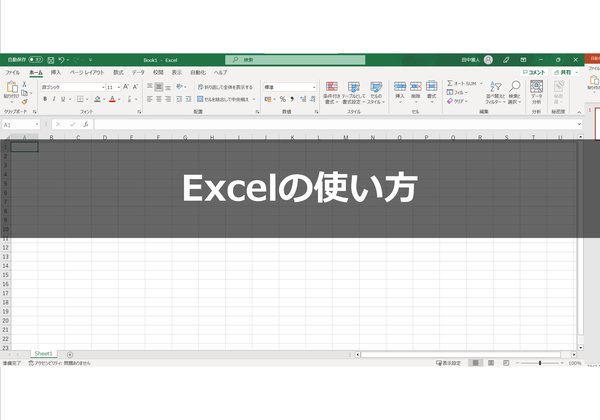Switch to Page Layout view in status bar
This screenshot has height=420, width=600.
point(491,363)
